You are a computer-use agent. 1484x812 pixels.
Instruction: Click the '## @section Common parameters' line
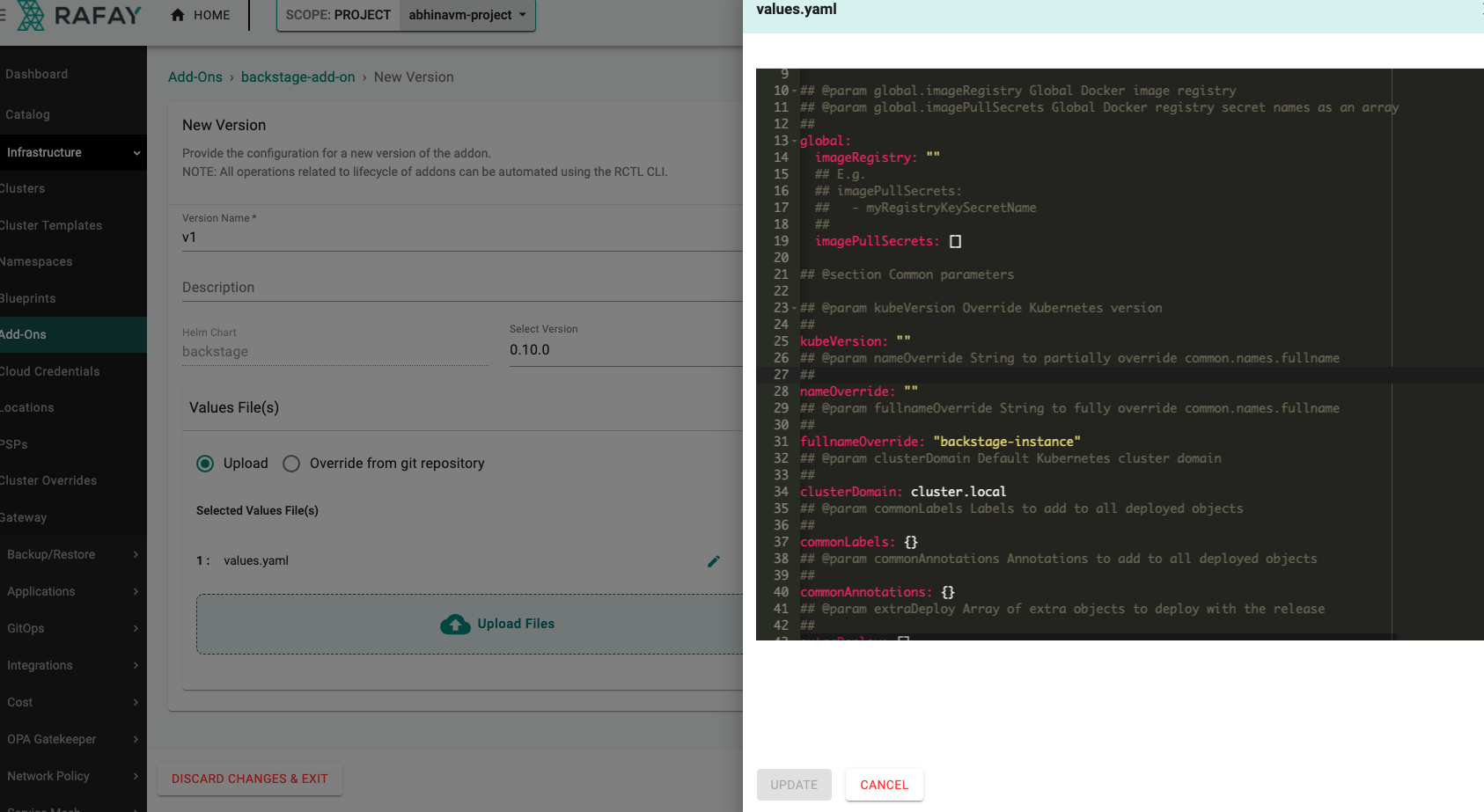pyautogui.click(x=907, y=274)
